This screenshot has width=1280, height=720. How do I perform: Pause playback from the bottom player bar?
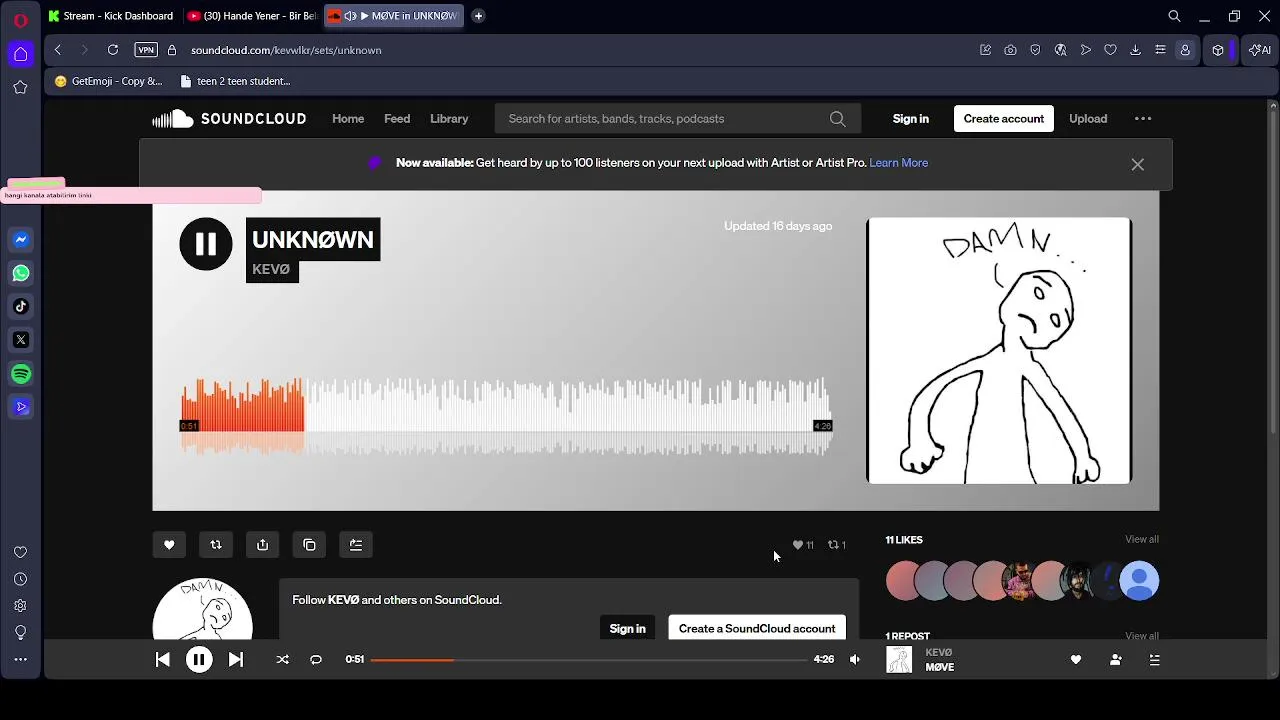click(199, 659)
